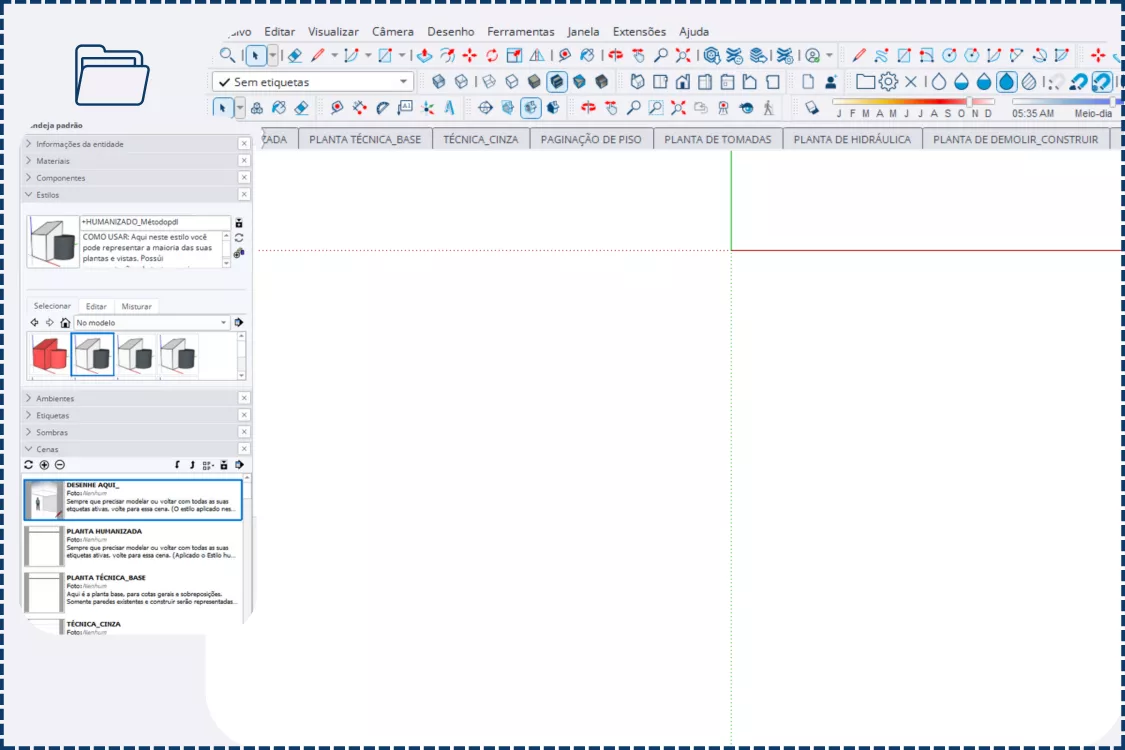Screen dimensions: 1125x750
Task: Click the Walk tool icon
Action: (x=768, y=108)
